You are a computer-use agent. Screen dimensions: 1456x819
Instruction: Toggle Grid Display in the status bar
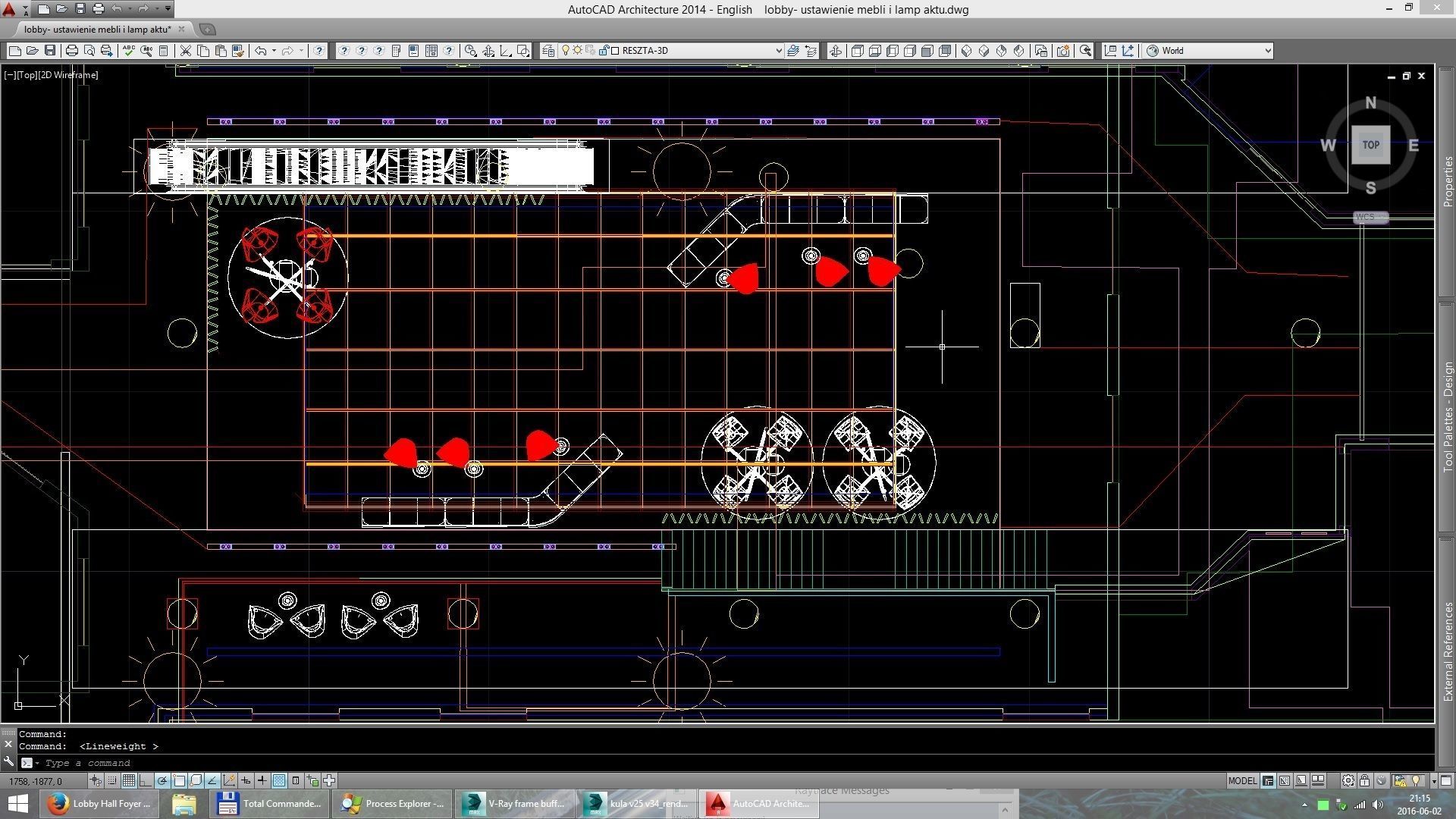click(x=128, y=780)
